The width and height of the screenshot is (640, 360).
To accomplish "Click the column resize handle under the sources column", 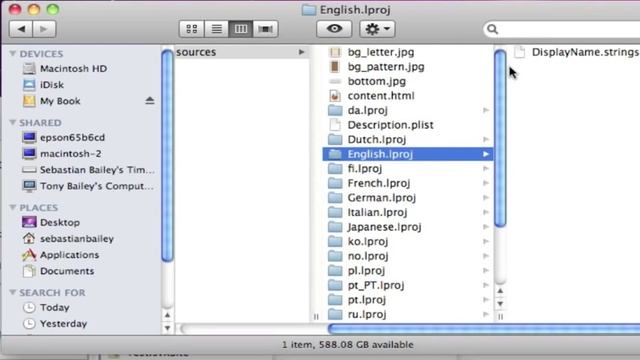I will [316, 317].
